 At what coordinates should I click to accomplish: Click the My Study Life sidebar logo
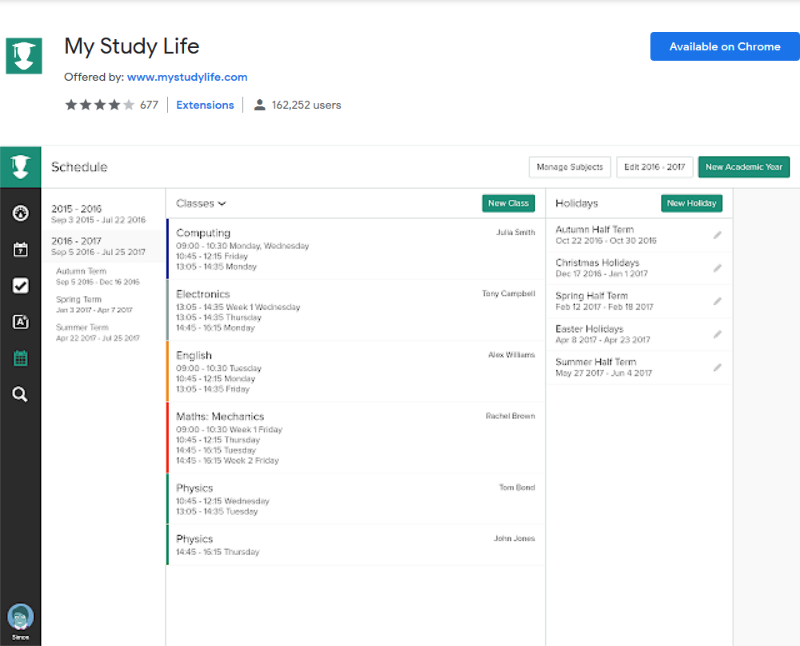[x=20, y=166]
